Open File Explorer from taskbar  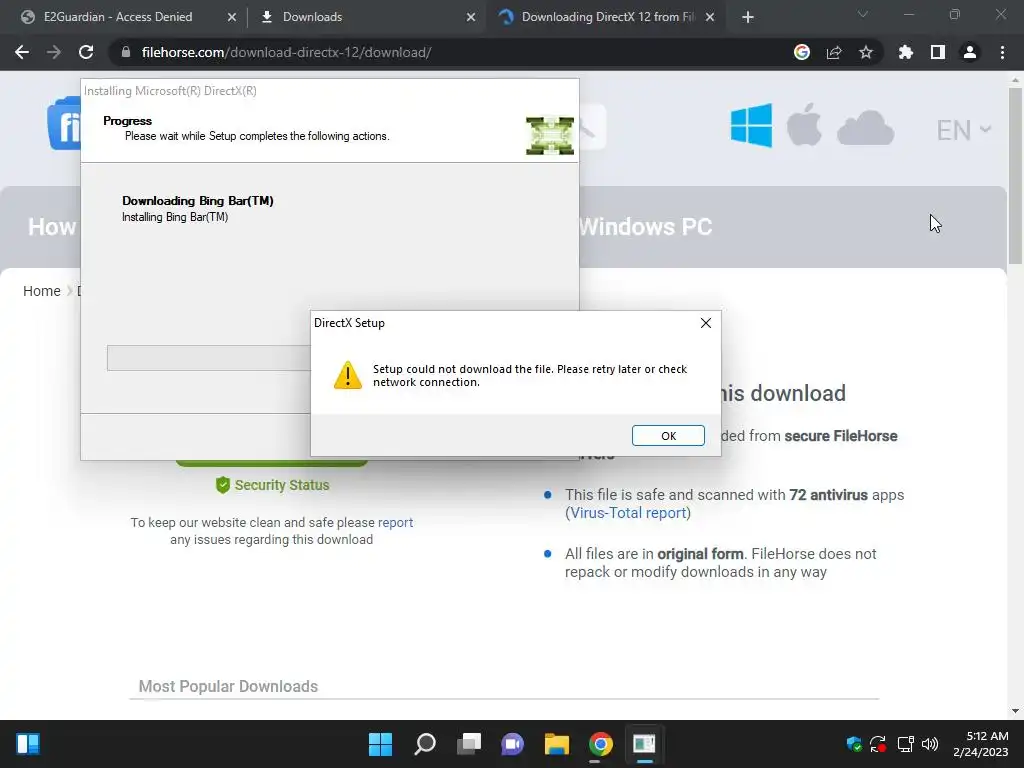[556, 744]
